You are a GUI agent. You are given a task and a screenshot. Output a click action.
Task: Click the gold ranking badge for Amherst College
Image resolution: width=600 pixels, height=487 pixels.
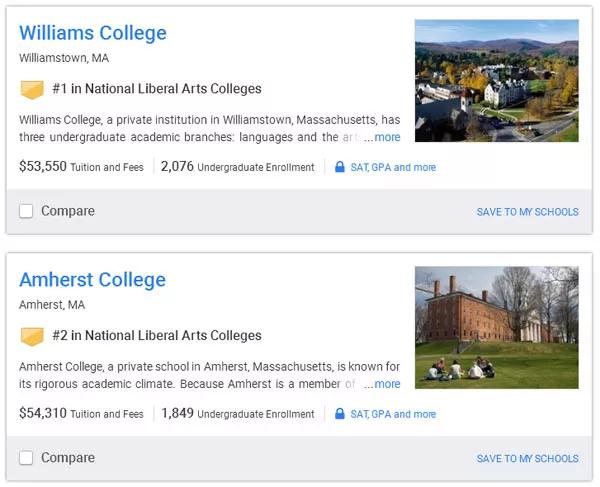point(32,336)
